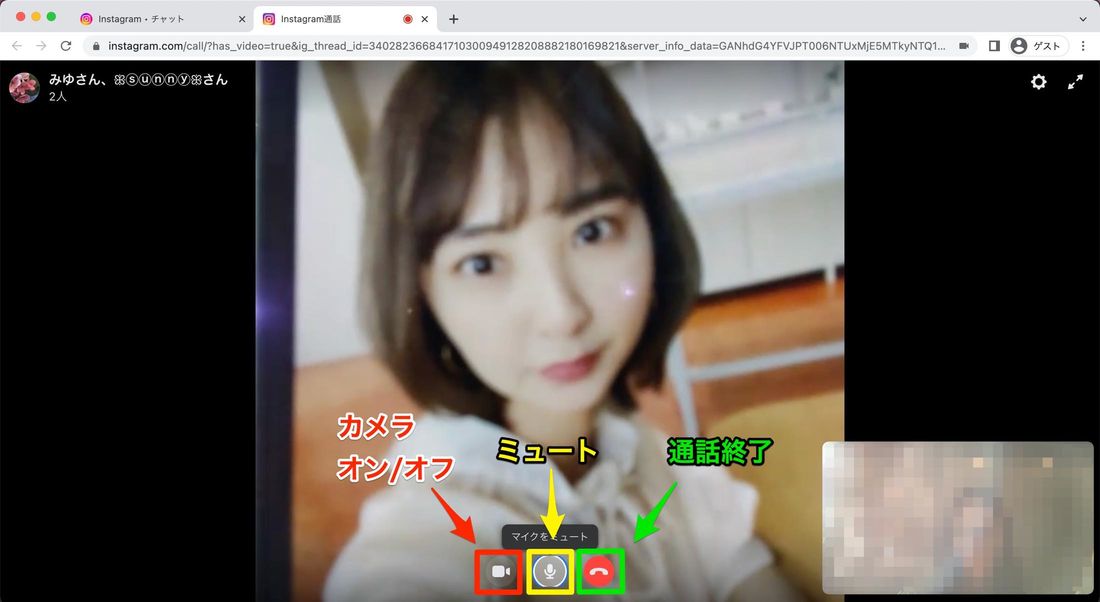Click the self-view video thumbnail

tap(958, 518)
